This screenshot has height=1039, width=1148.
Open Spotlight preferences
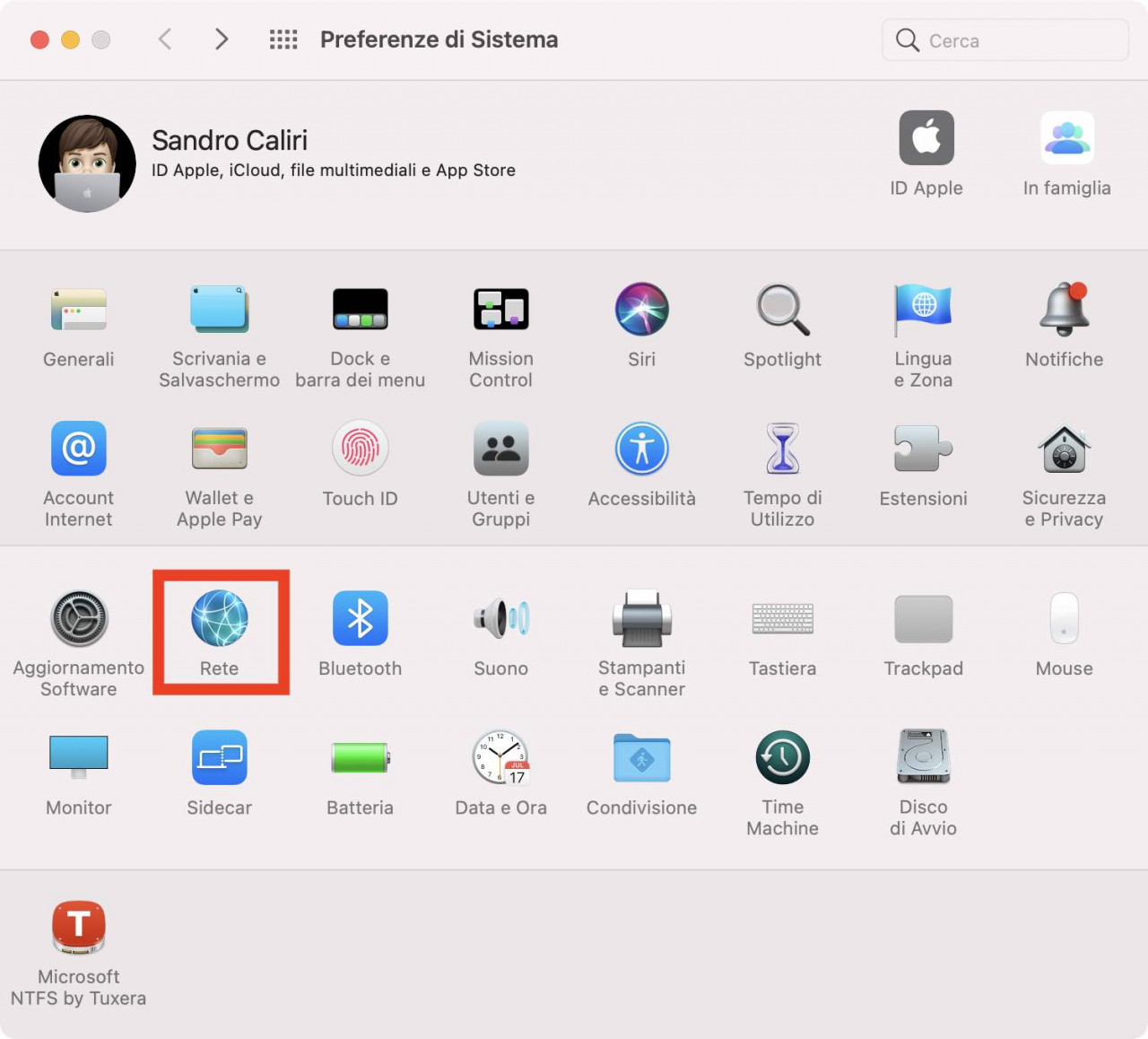(x=782, y=310)
